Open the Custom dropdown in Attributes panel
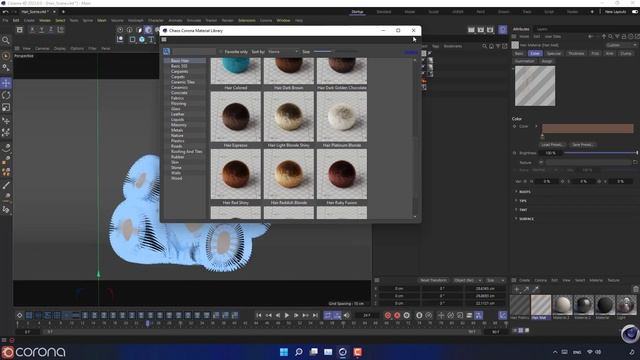640x360 pixels. pyautogui.click(x=621, y=45)
